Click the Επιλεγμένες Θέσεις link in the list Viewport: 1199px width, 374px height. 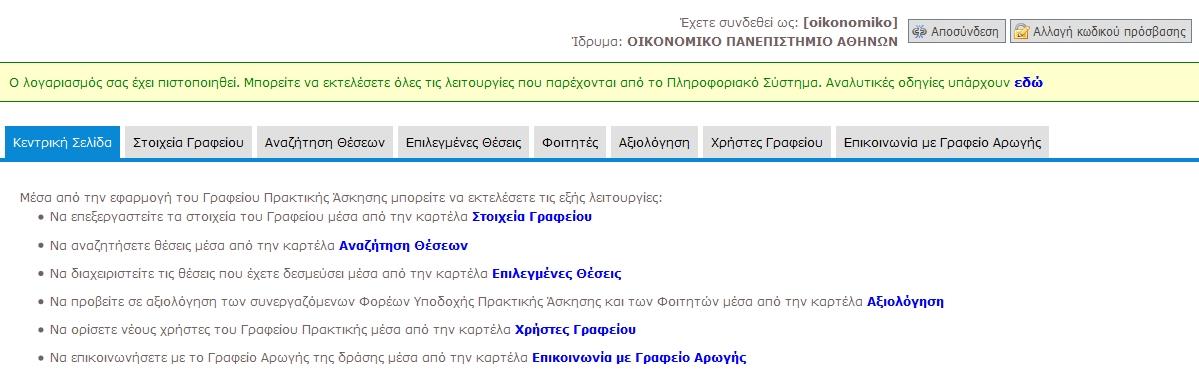[x=557, y=273]
